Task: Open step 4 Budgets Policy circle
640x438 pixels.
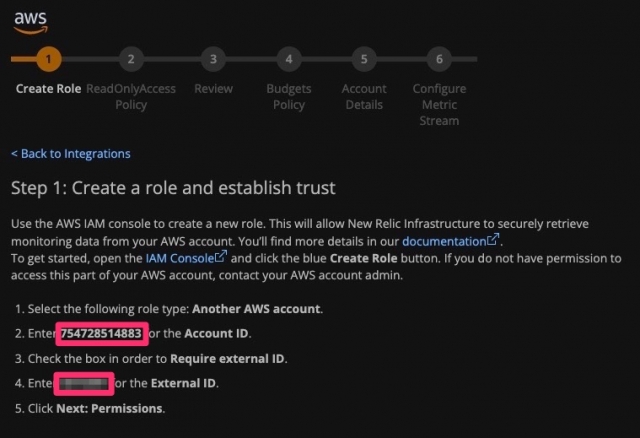Action: coord(289,59)
